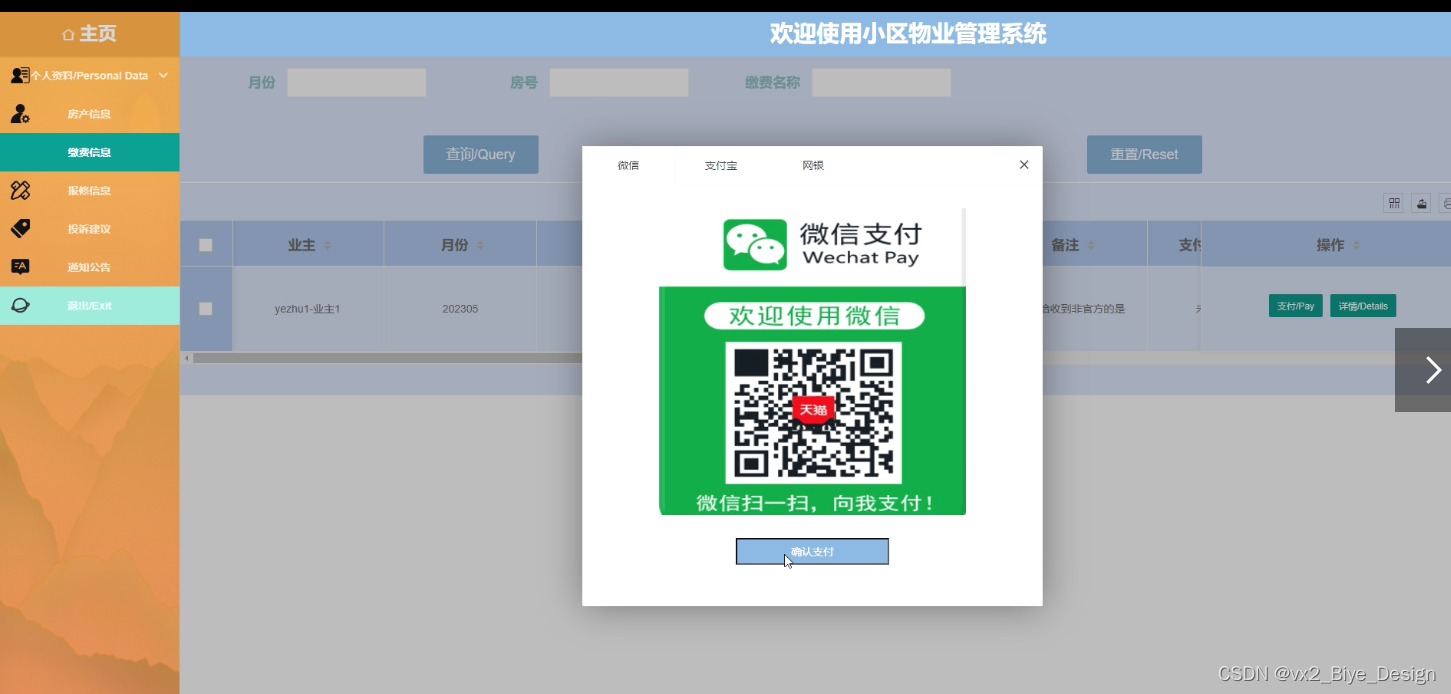The image size is (1451, 694).
Task: Click the tag icon beside 投诉建议
Action: (20, 228)
